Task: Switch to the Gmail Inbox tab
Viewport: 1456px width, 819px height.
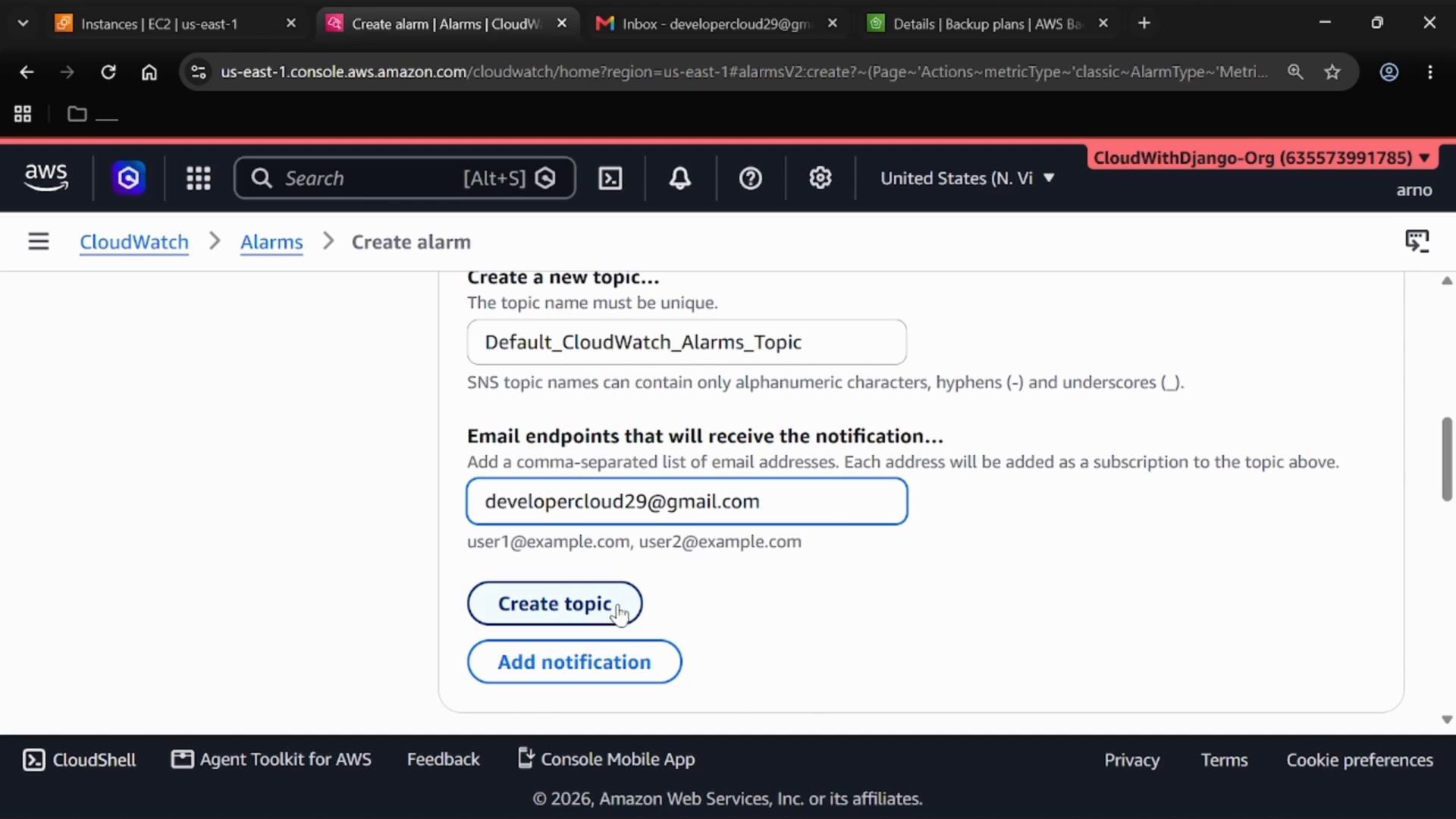Action: (x=717, y=24)
